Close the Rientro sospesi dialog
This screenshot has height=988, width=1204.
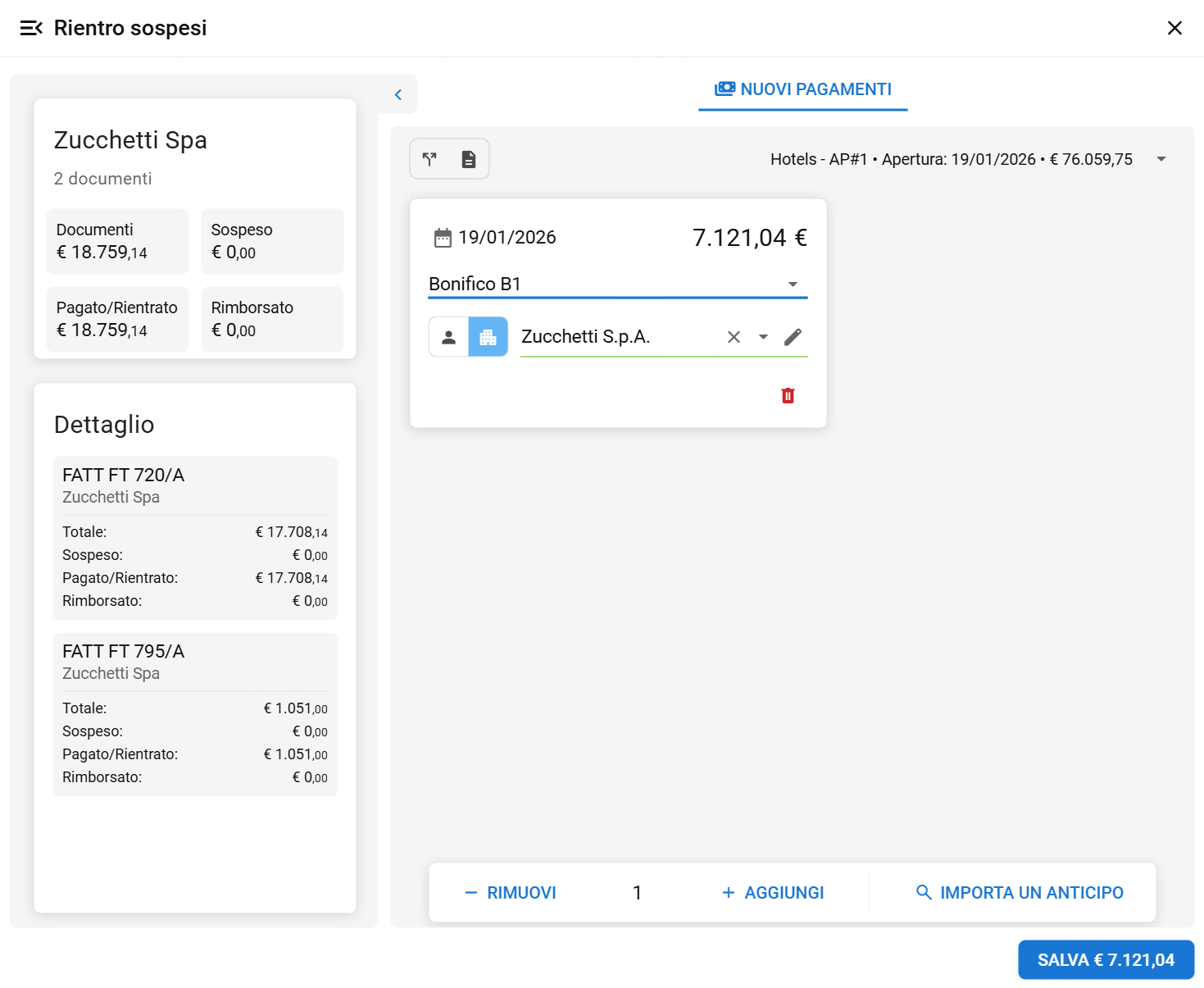(1174, 28)
